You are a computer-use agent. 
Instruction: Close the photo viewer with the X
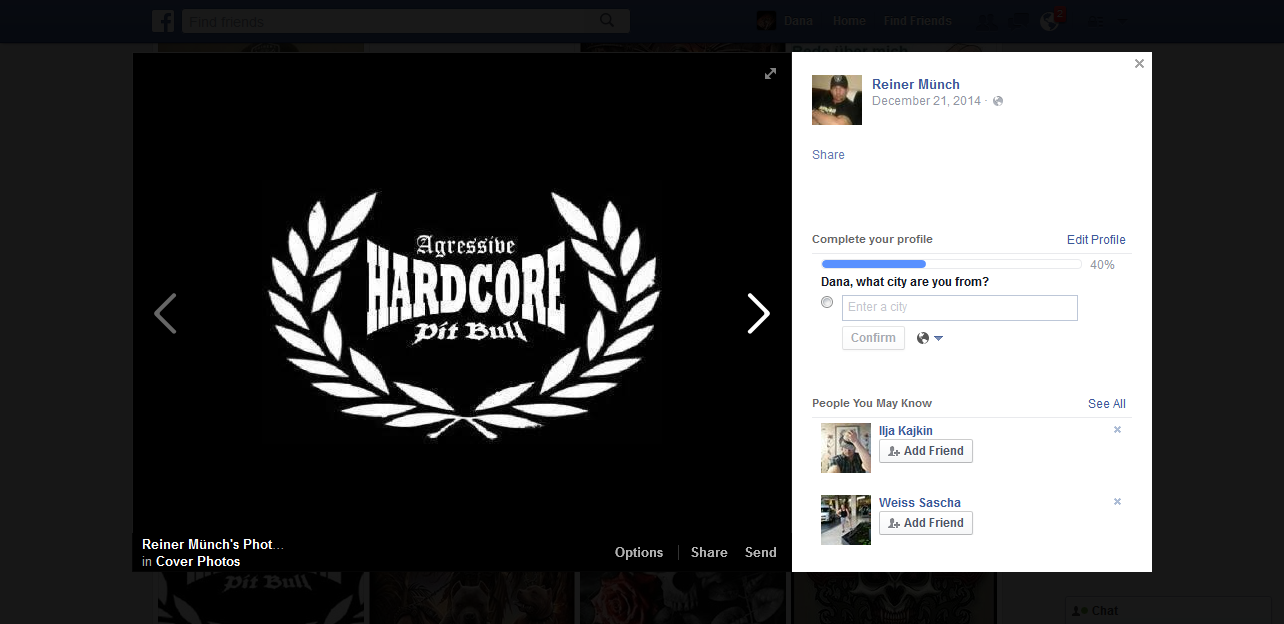(x=1139, y=64)
